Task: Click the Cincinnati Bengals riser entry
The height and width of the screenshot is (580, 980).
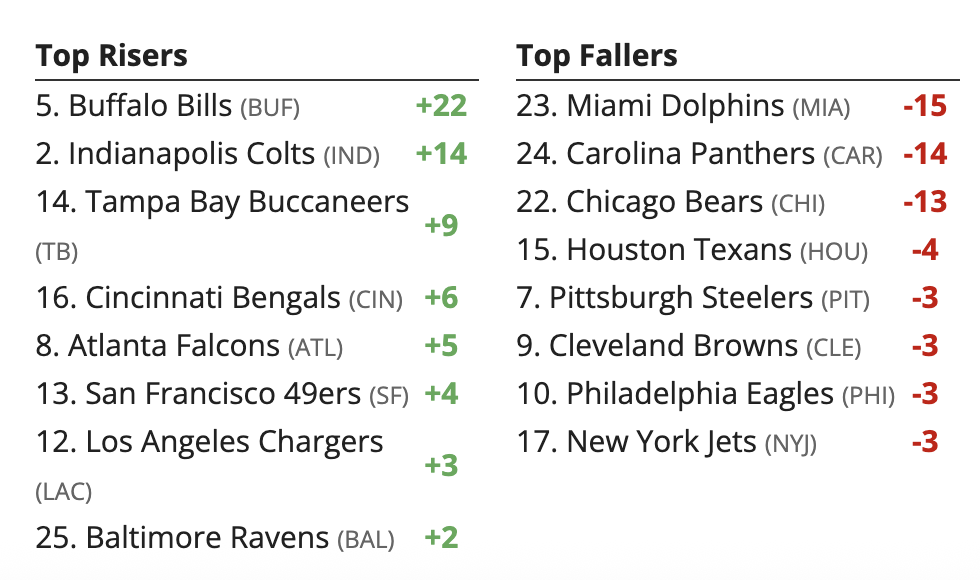Action: [x=213, y=298]
